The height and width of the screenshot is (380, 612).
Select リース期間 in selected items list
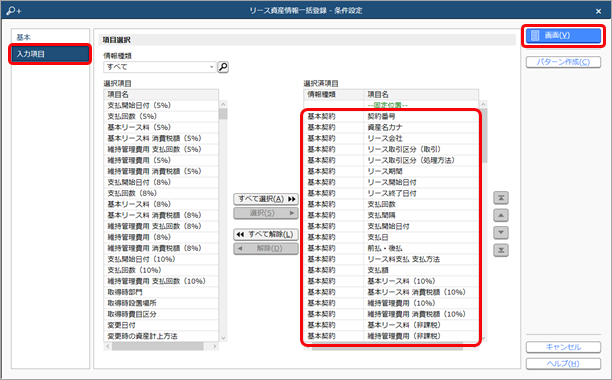coord(391,171)
